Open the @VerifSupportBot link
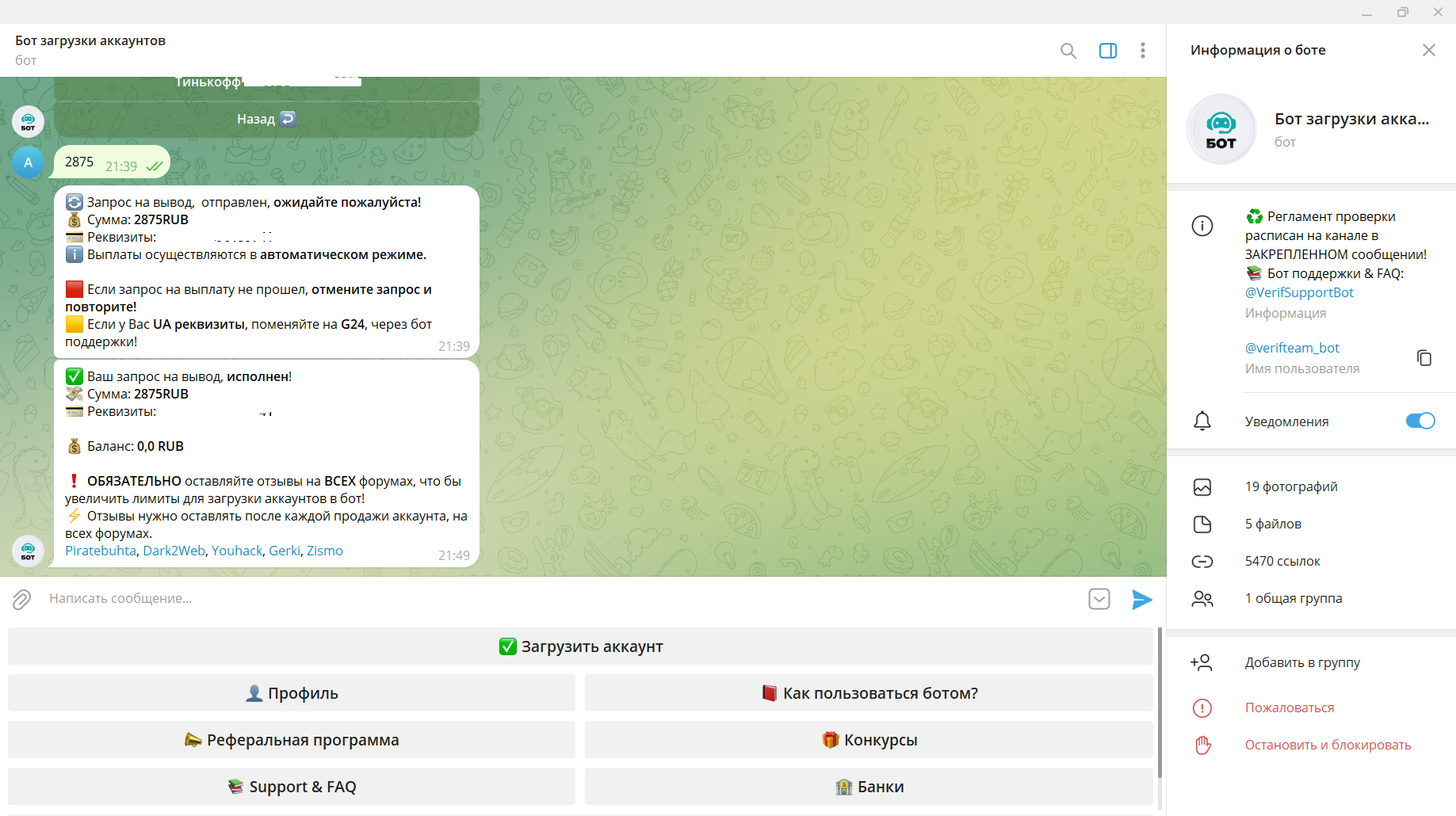The width and height of the screenshot is (1456, 816). point(1298,292)
